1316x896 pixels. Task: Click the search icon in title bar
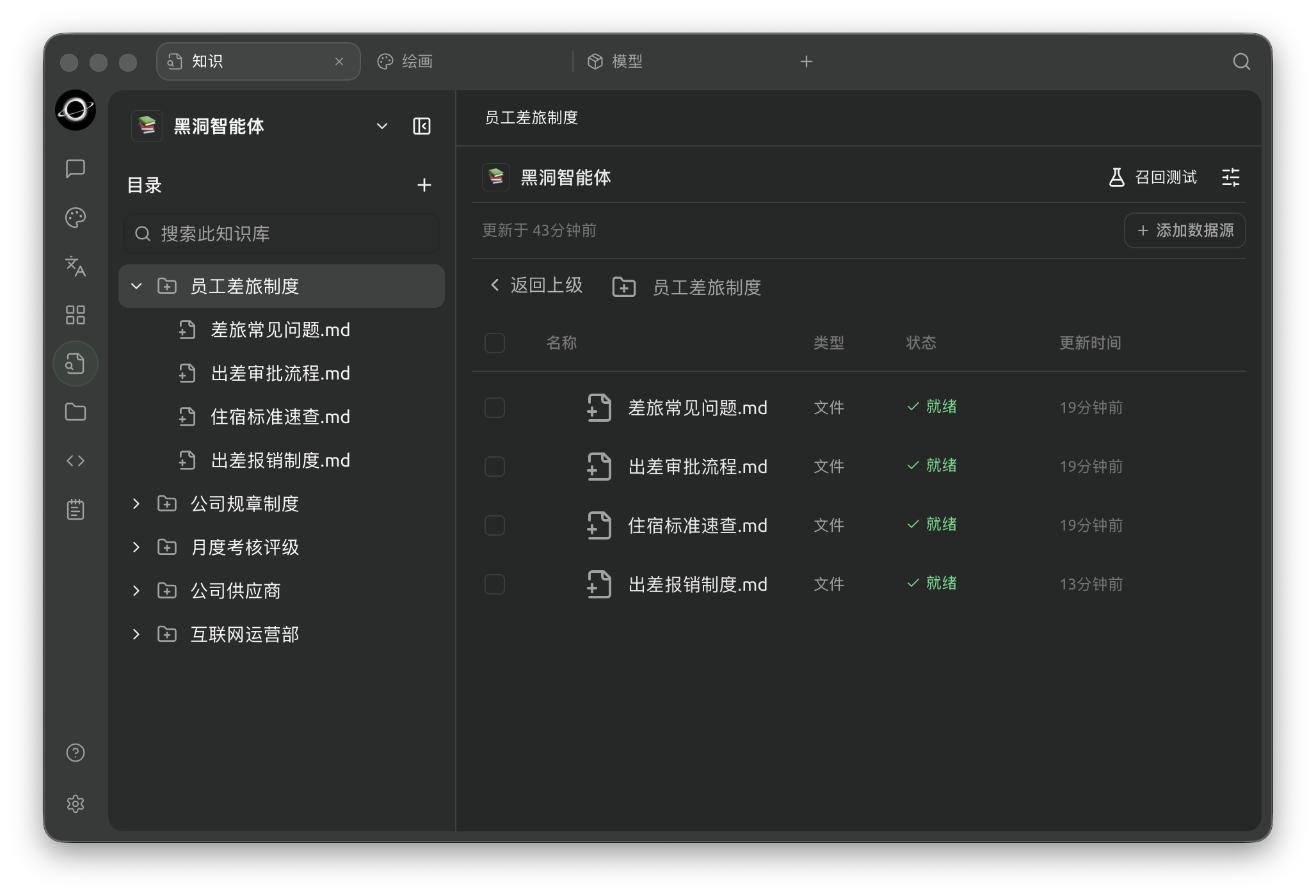1242,61
